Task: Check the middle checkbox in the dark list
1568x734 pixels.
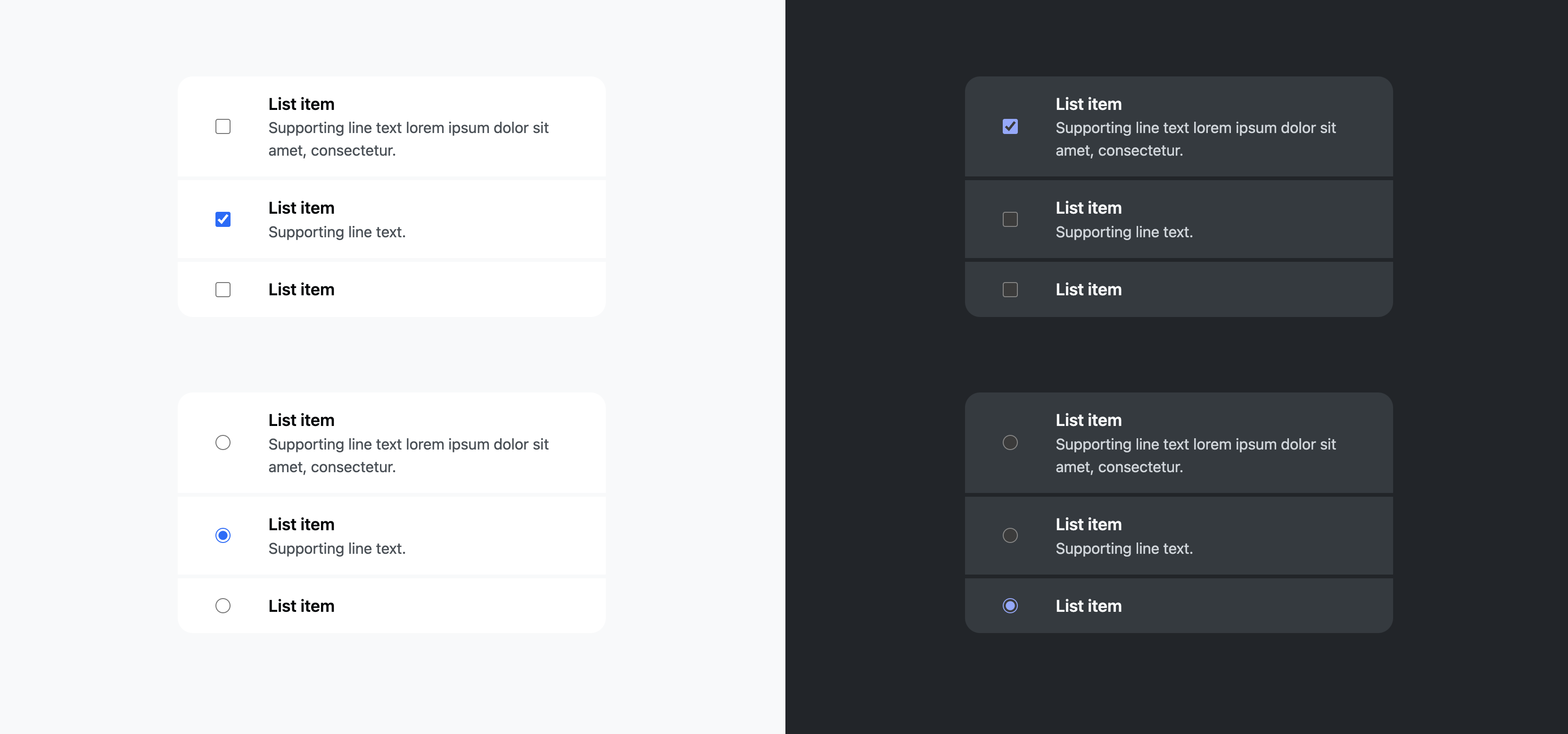Action: pyautogui.click(x=1010, y=219)
